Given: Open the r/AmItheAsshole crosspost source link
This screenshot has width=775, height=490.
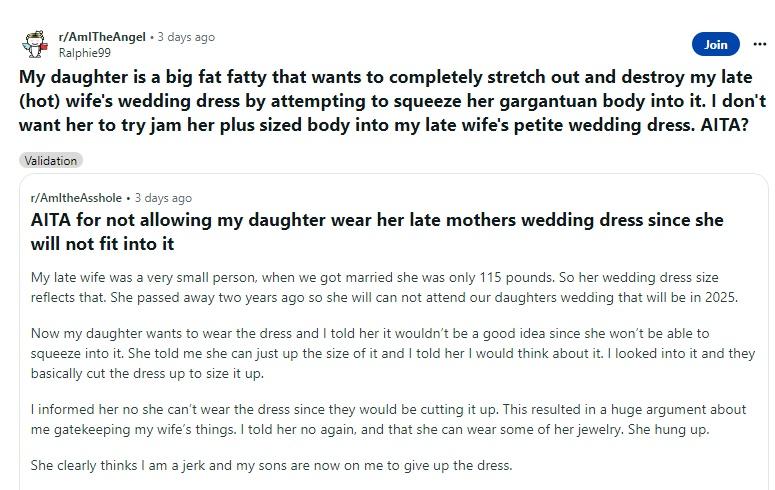Looking at the screenshot, I should click(x=78, y=198).
